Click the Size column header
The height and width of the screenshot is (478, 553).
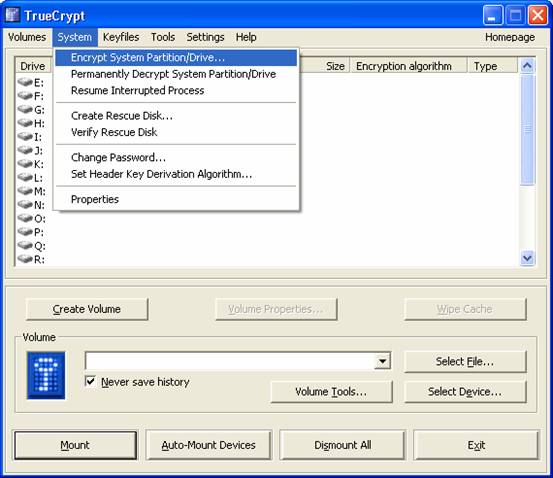pos(324,66)
